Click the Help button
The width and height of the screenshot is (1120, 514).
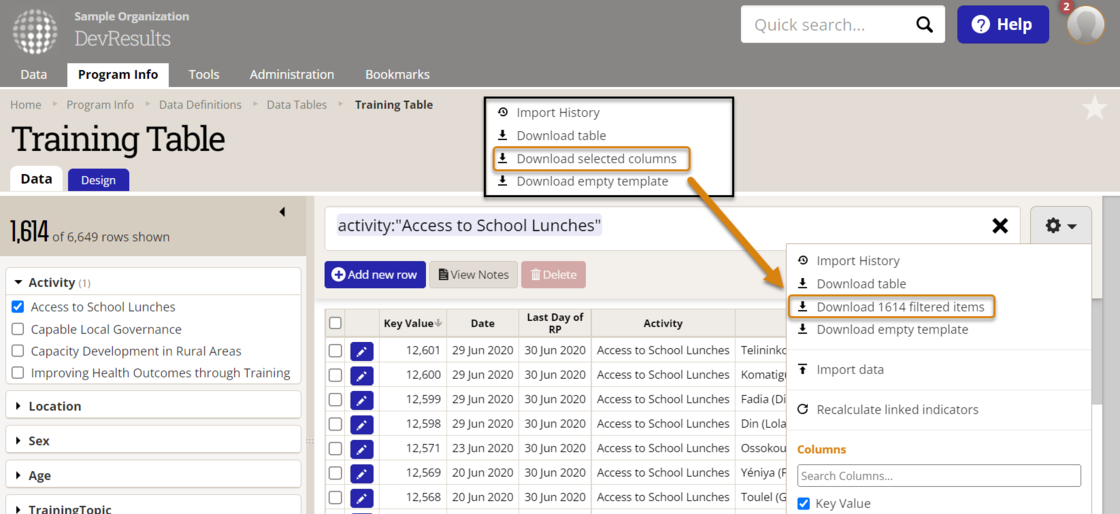tap(1003, 25)
